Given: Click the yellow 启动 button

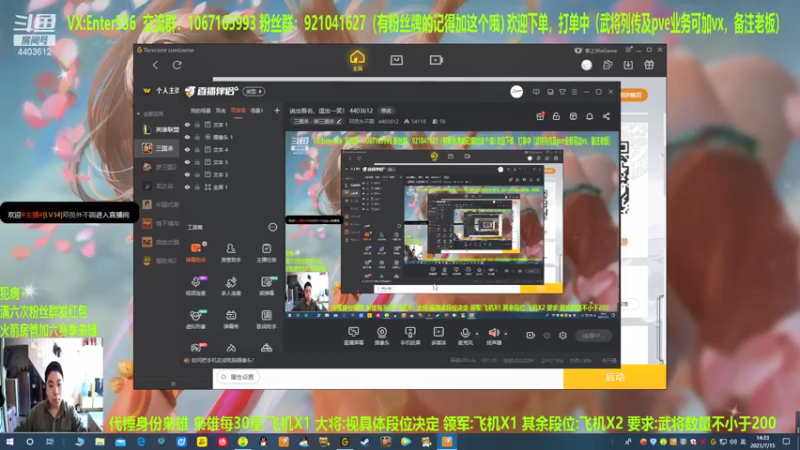Looking at the screenshot, I should [x=615, y=377].
